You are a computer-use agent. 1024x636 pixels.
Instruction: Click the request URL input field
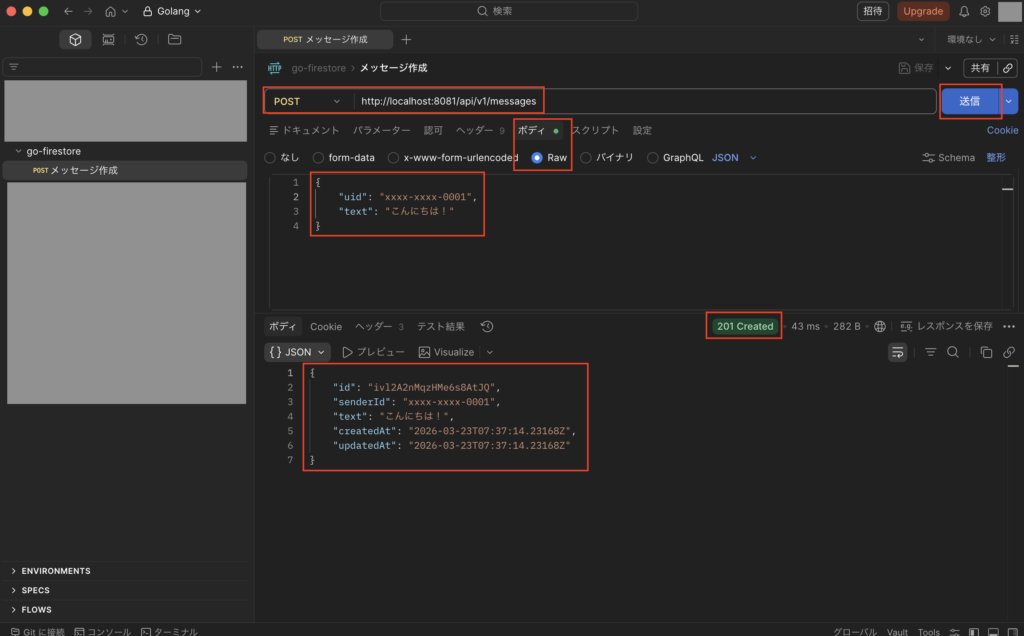640,101
